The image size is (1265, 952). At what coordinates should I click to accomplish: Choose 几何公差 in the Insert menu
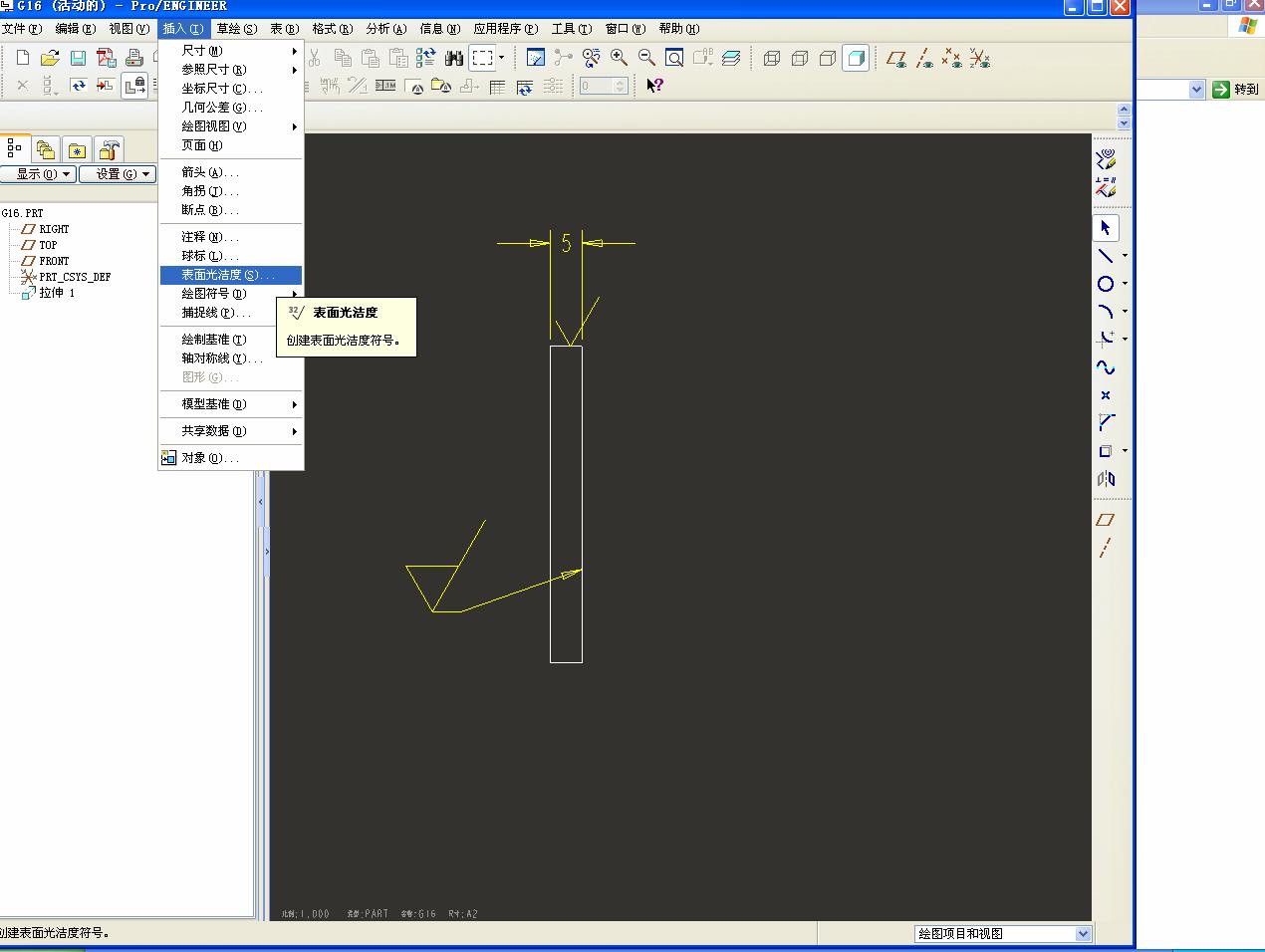coord(231,108)
